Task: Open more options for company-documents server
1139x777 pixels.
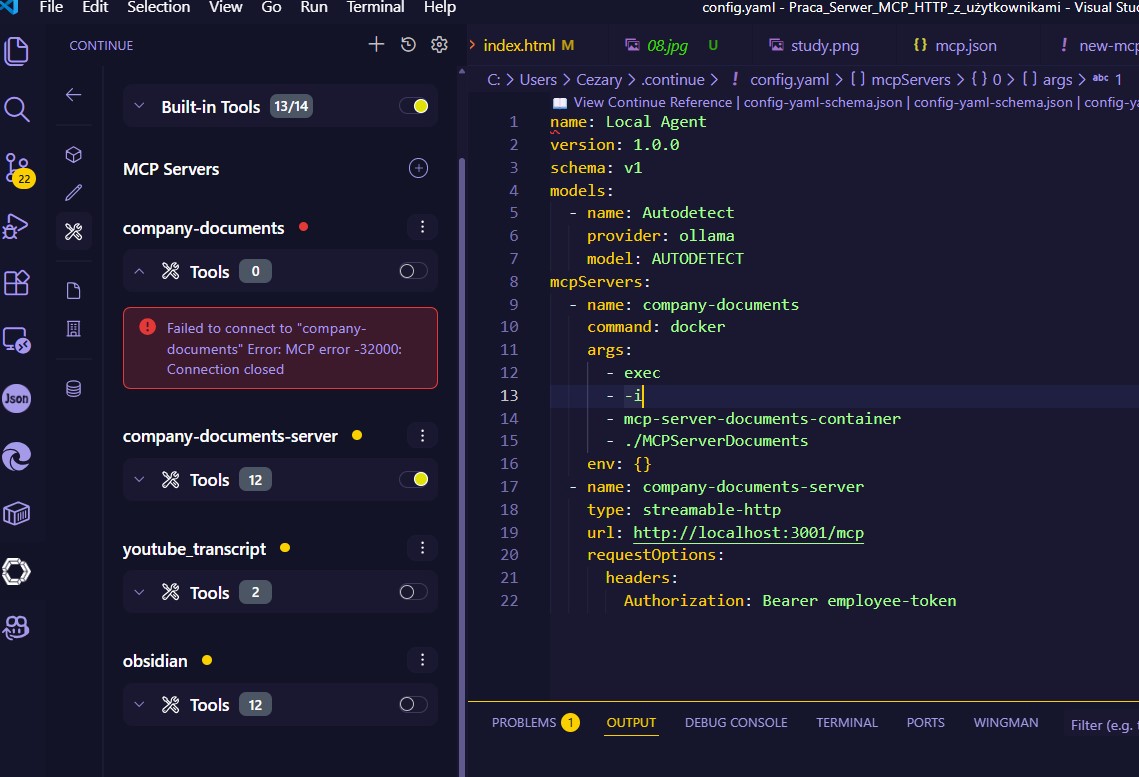Action: pos(422,227)
